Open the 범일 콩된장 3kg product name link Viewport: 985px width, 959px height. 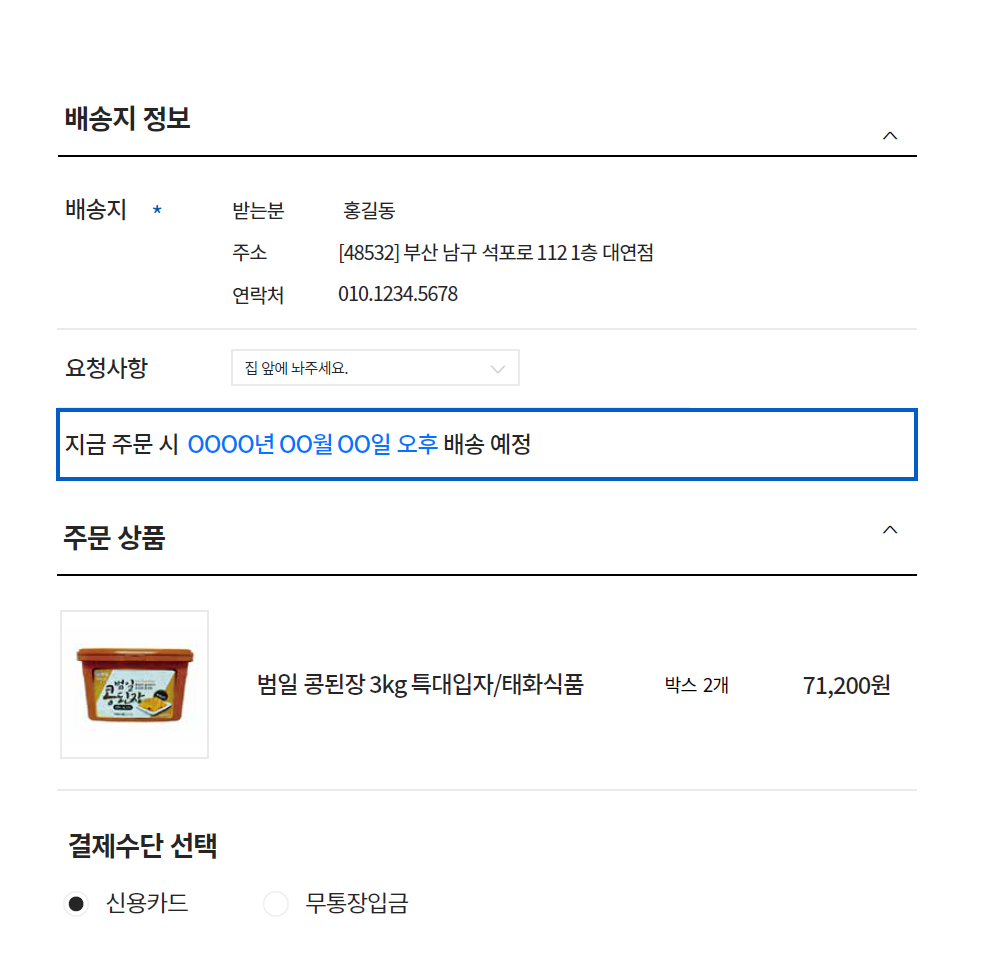[420, 685]
